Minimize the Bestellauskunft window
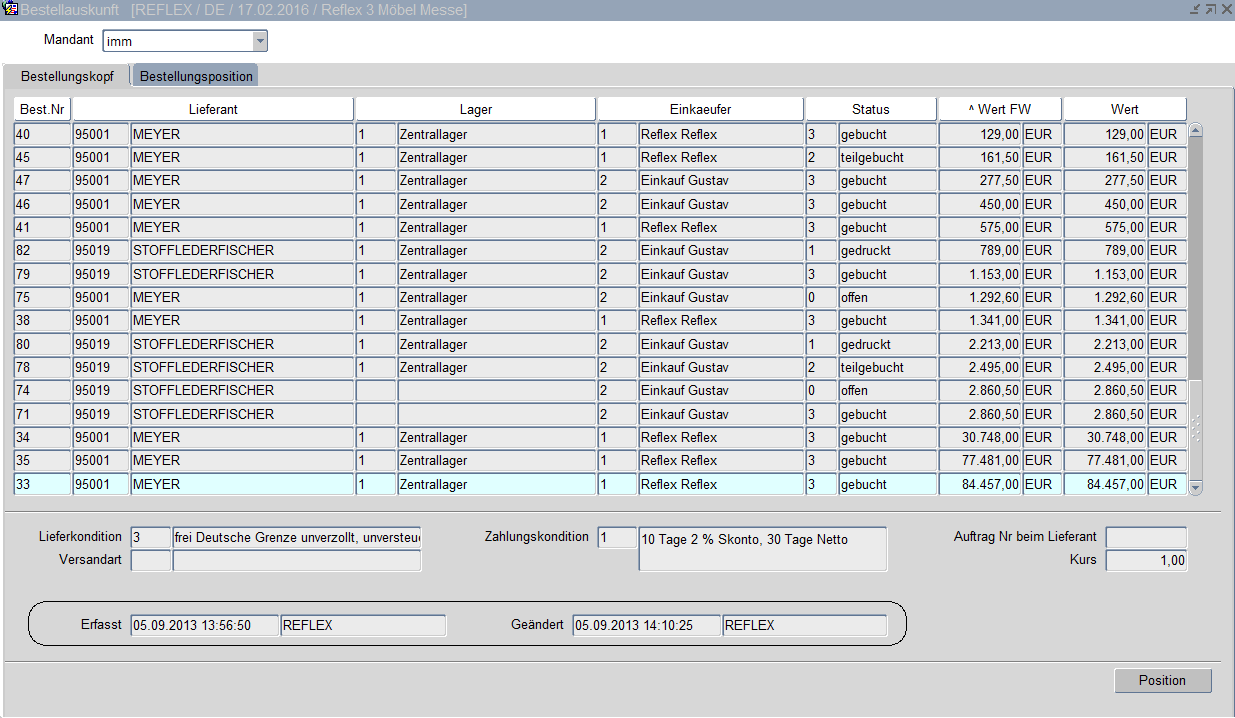1235x718 pixels. coord(1195,9)
